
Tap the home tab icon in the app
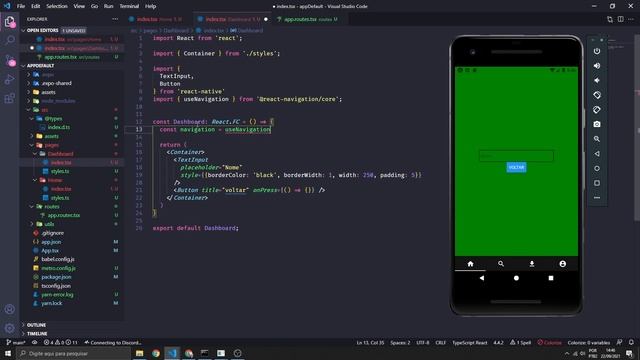click(470, 264)
